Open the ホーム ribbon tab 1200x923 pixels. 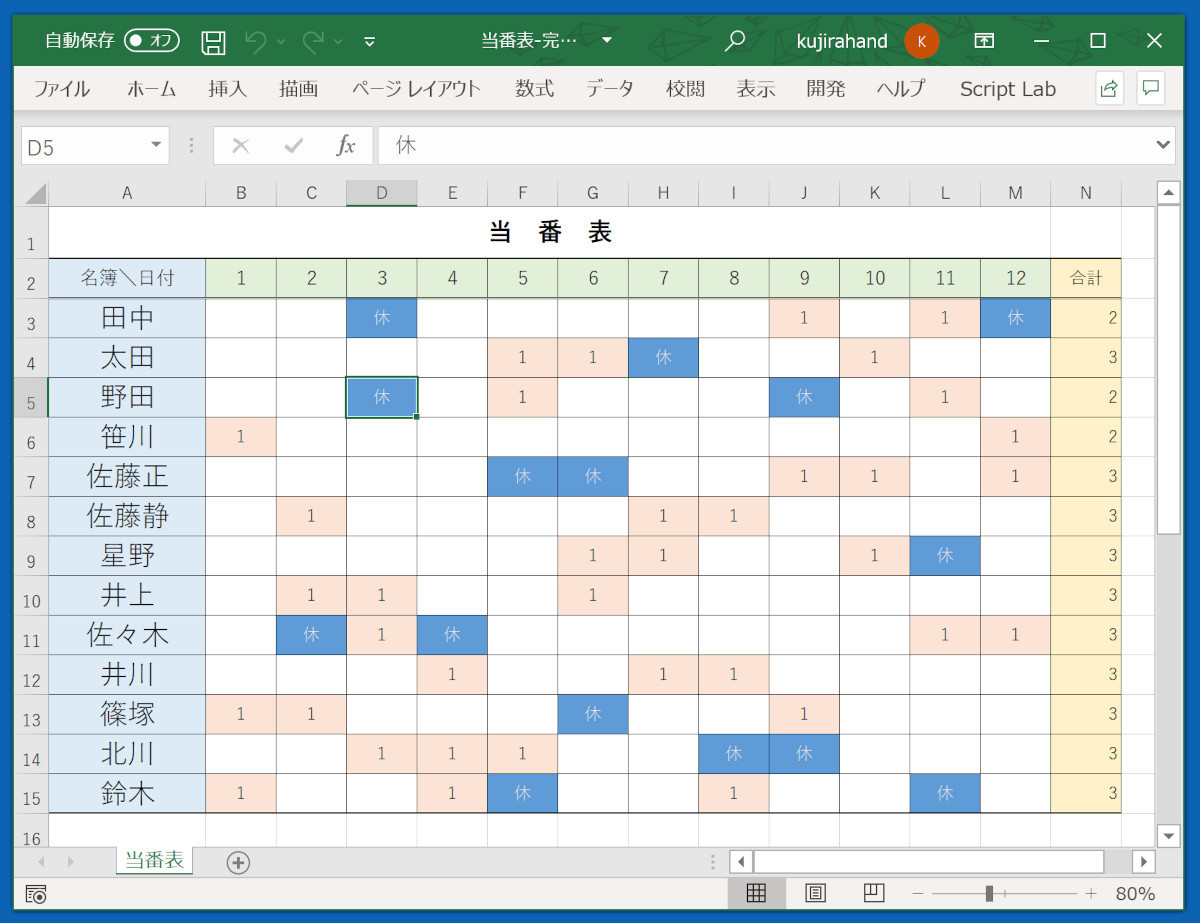click(151, 88)
